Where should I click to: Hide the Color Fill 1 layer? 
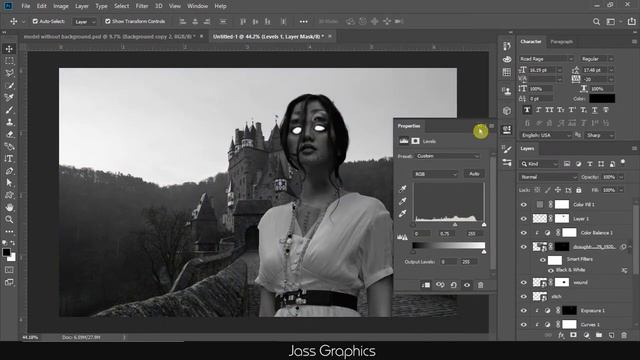(x=524, y=204)
